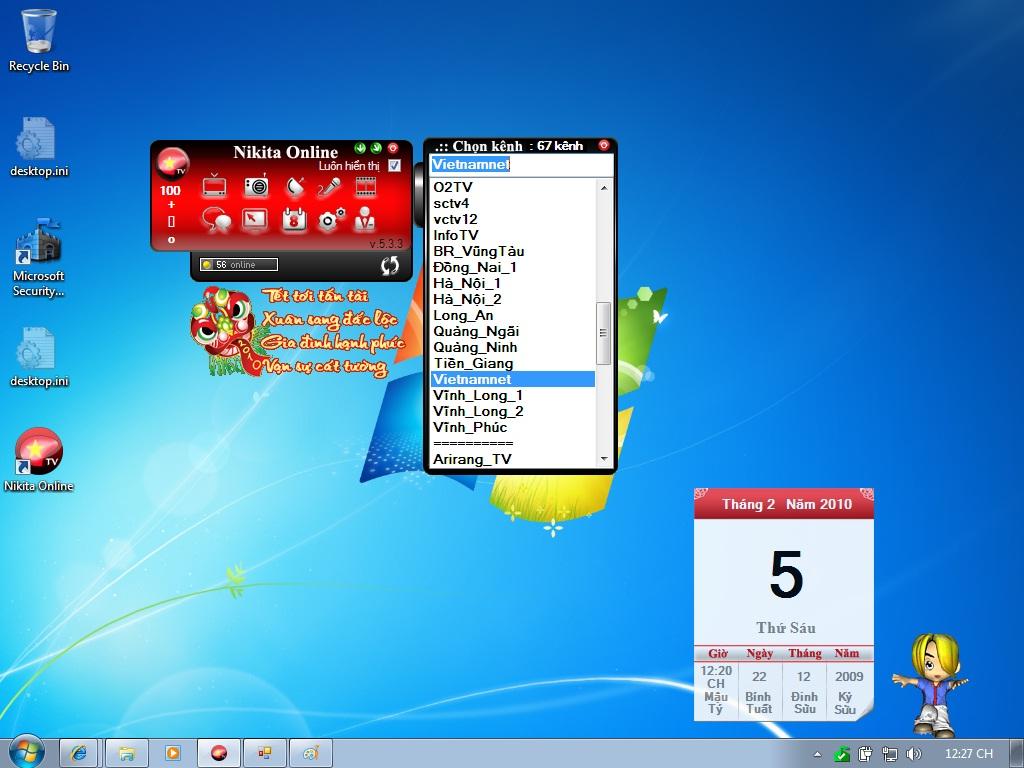Image resolution: width=1024 pixels, height=768 pixels.
Task: Select the Đồng_Nai_1 channel
Action: pyautogui.click(x=513, y=267)
